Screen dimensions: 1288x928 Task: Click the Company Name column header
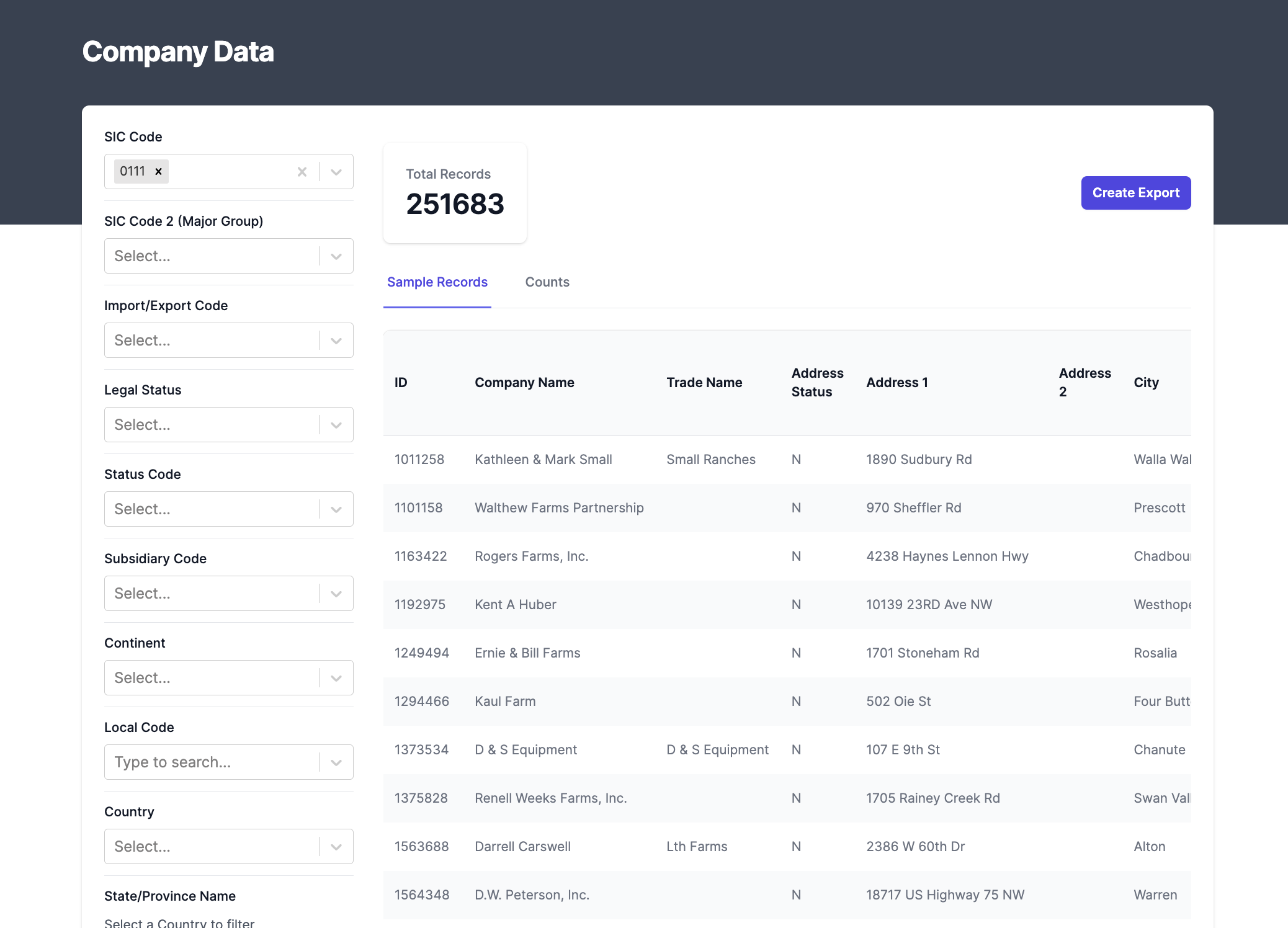pyautogui.click(x=524, y=383)
